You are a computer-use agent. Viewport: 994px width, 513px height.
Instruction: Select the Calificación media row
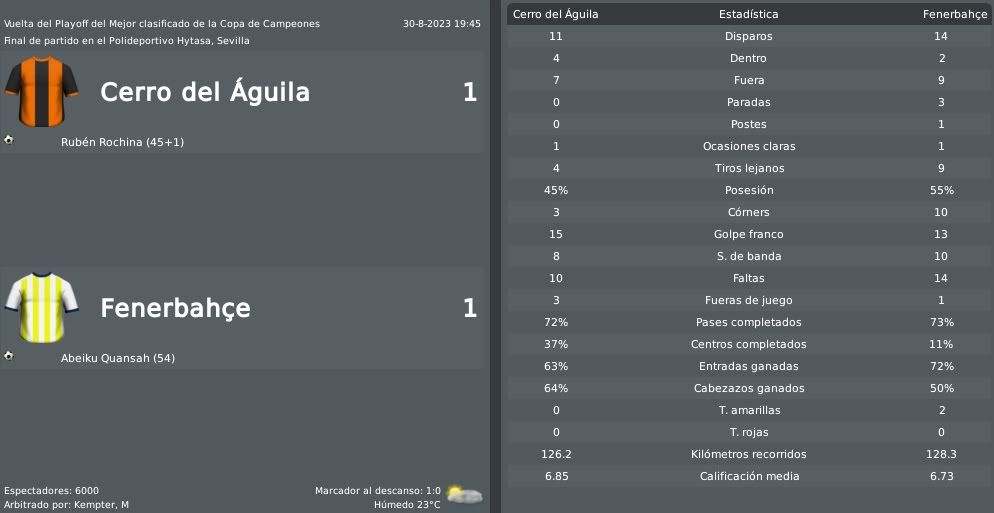[x=748, y=476]
